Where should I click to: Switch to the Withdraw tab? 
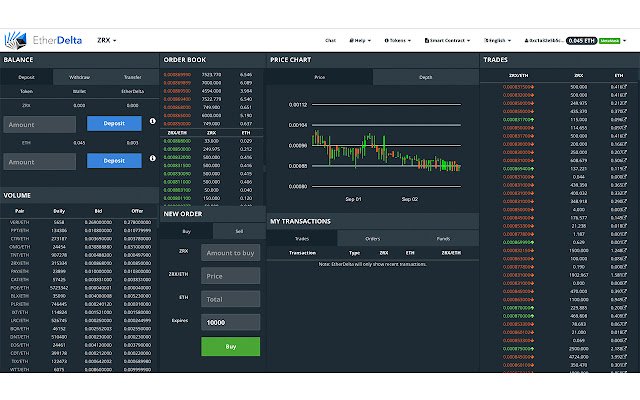[x=79, y=77]
